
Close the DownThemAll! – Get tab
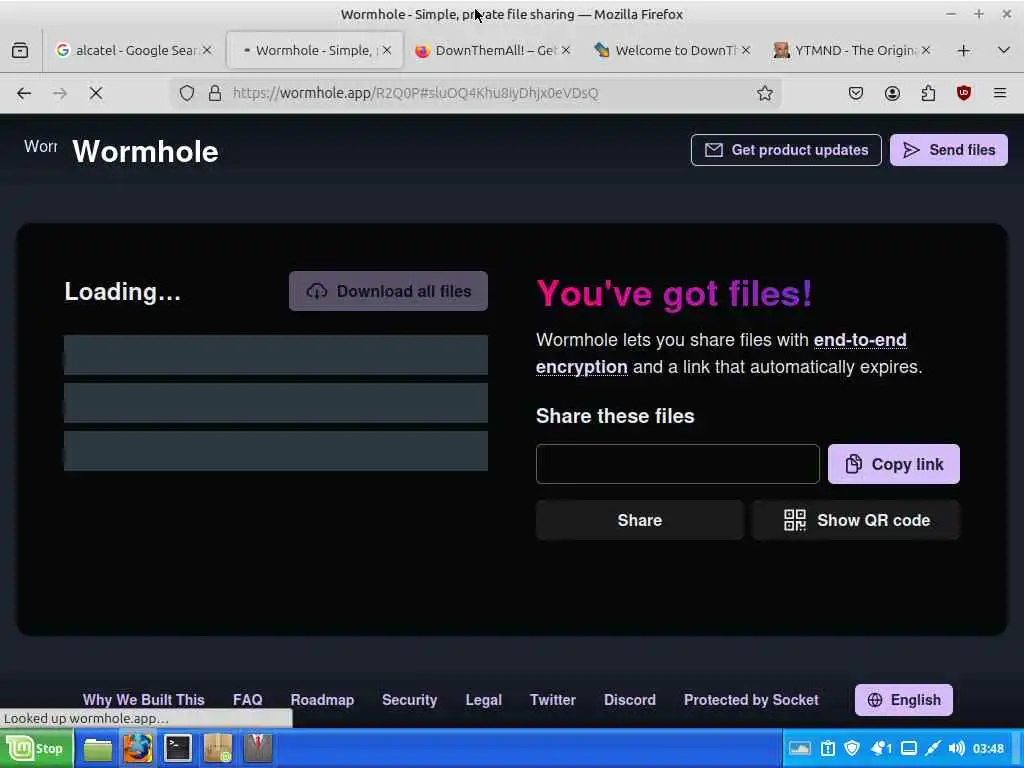(566, 50)
